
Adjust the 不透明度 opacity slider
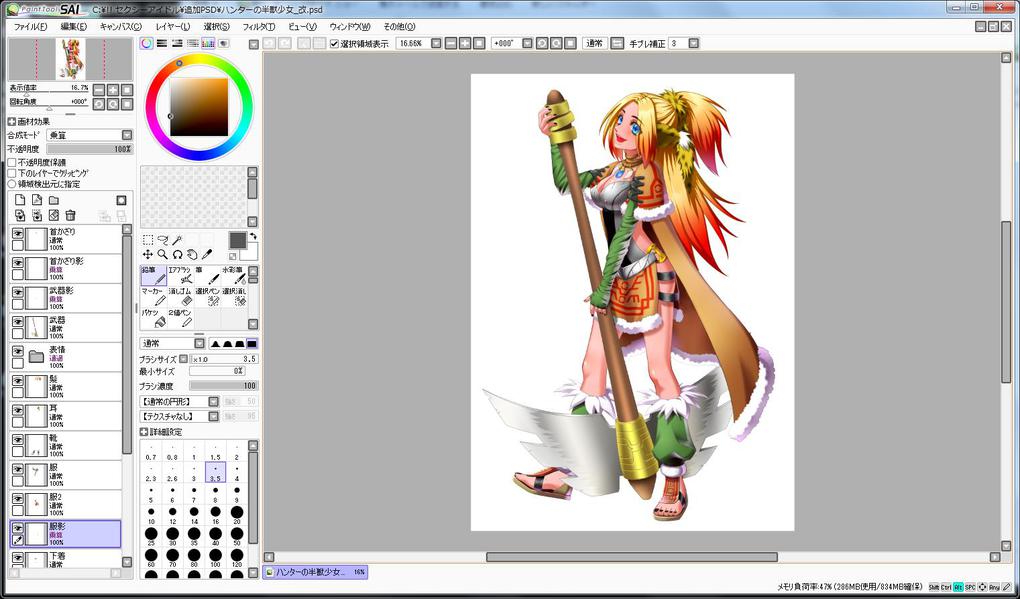(90, 149)
